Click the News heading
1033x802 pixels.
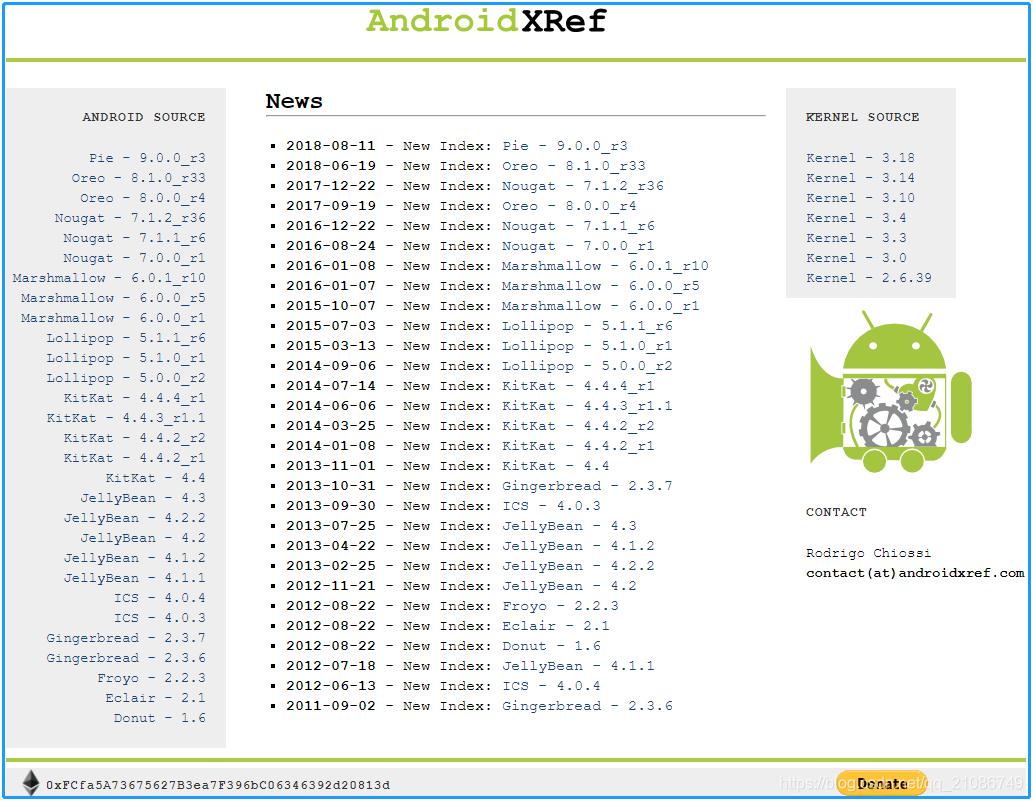click(294, 101)
